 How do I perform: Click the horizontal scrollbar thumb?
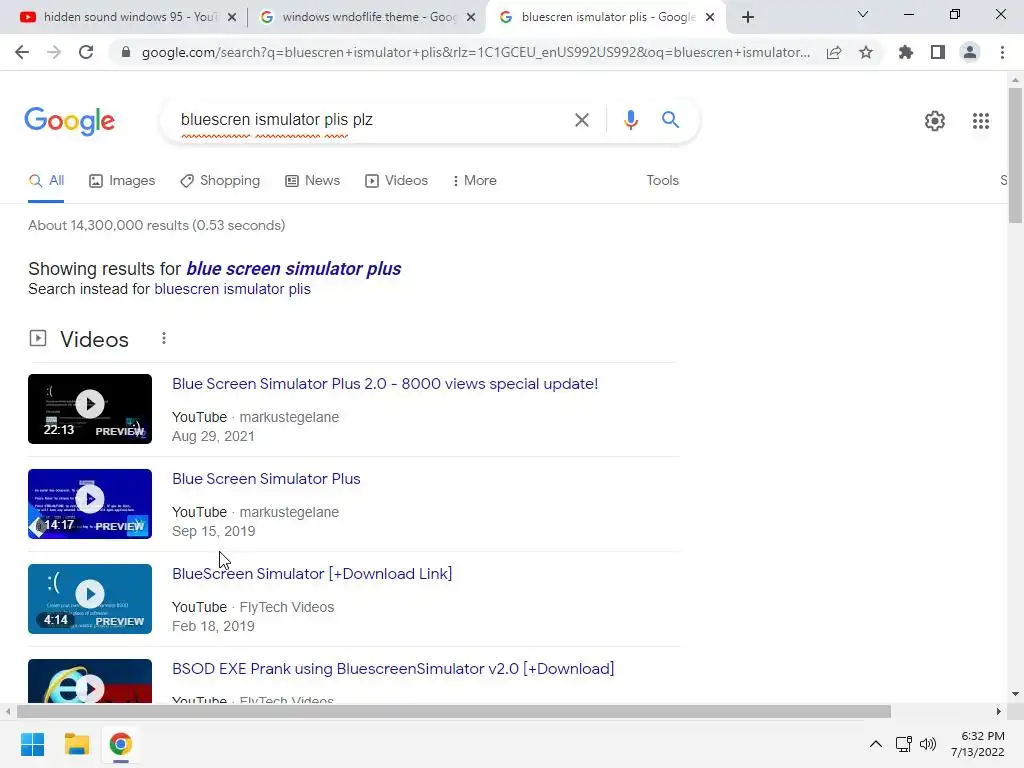pyautogui.click(x=454, y=711)
